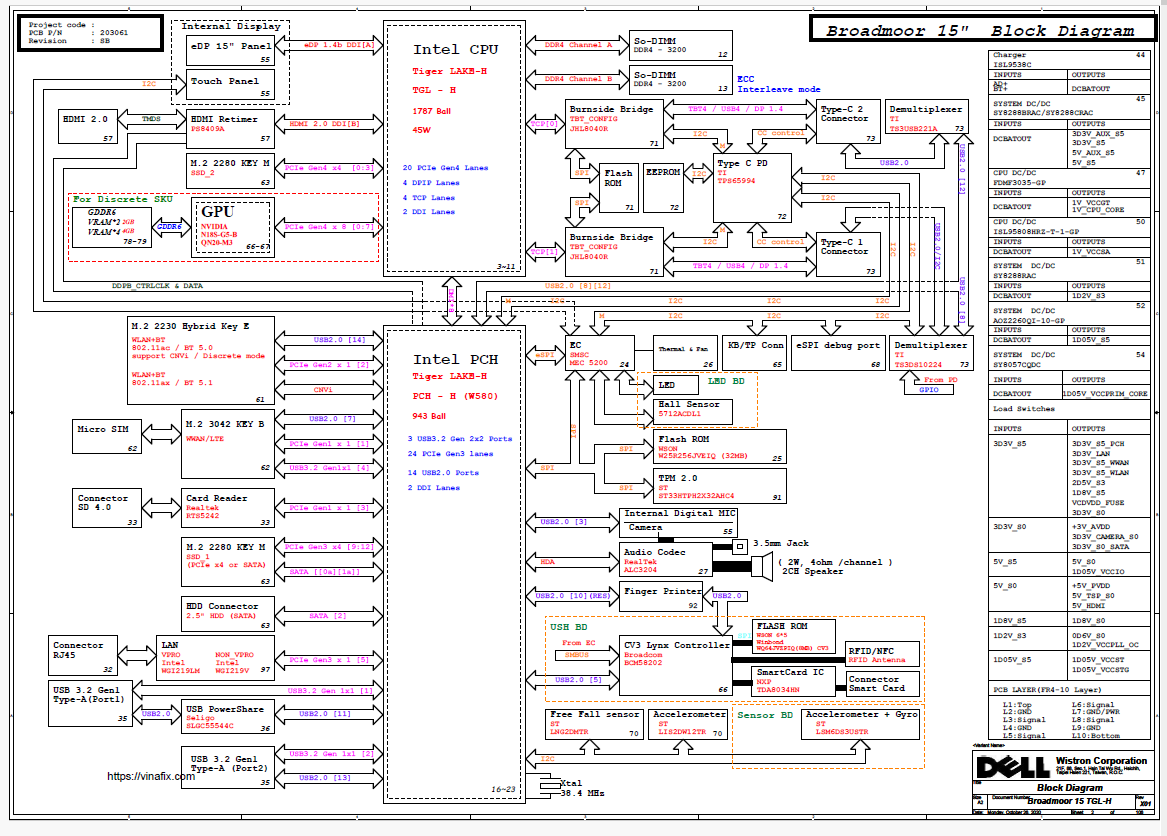Select the Wistron Corporation text
Screen dimensions: 1167x836
[1101, 761]
